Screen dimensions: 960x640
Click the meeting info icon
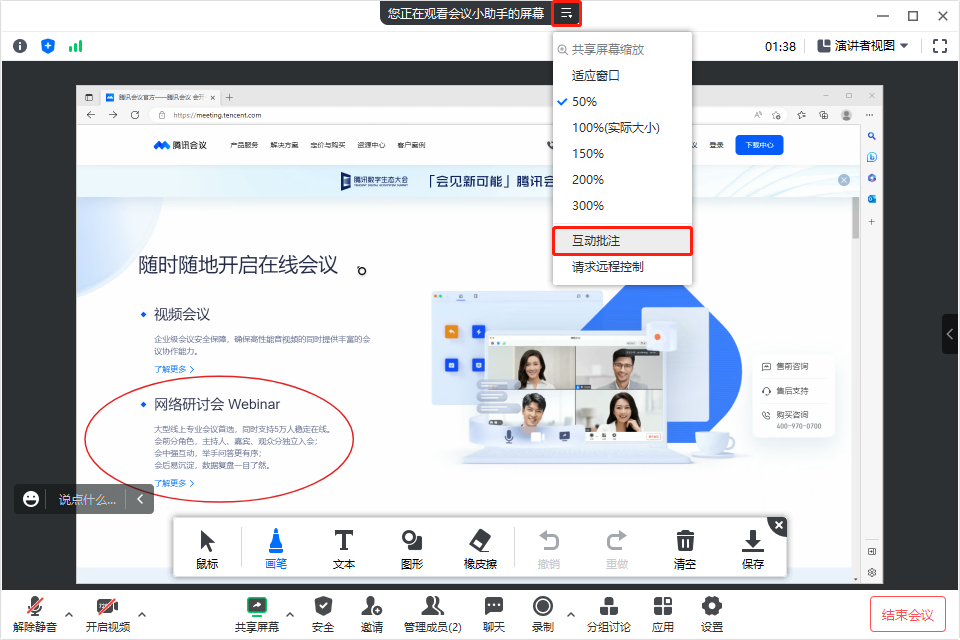pos(20,46)
